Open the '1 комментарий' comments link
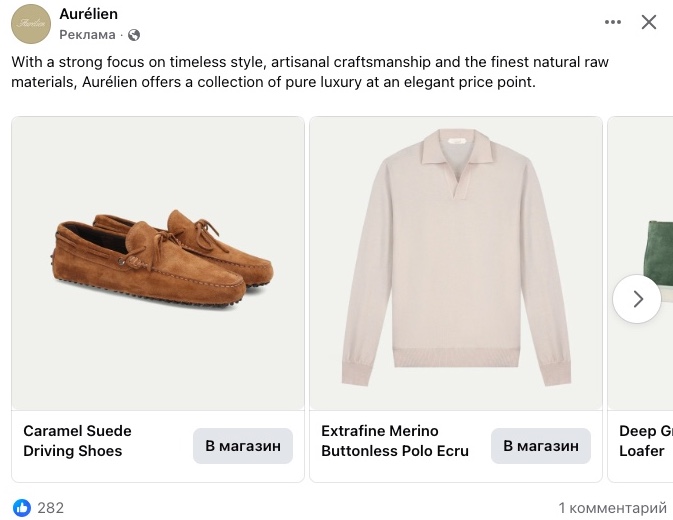Screen dimensions: 673x520 (612, 507)
